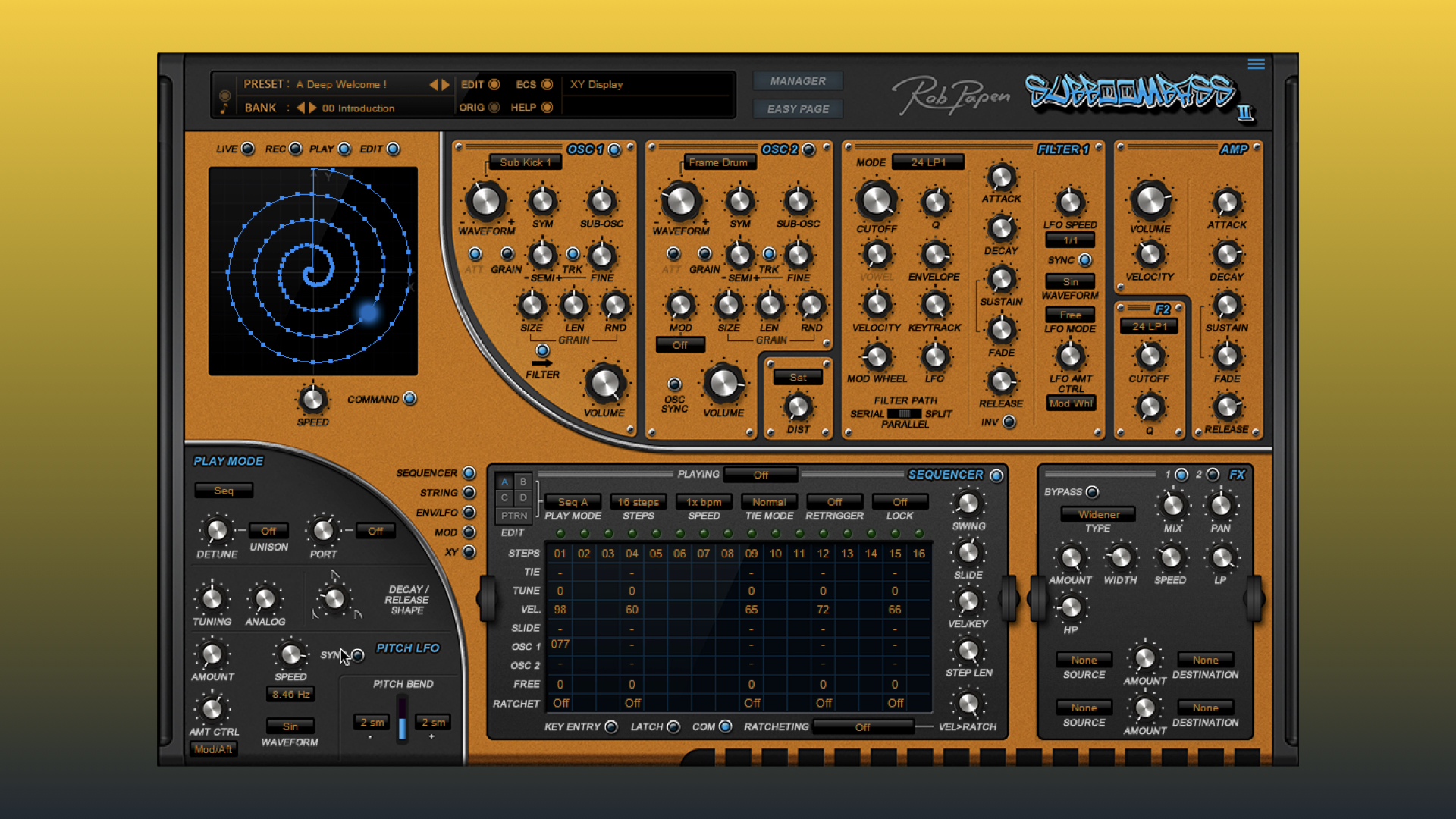The height and width of the screenshot is (819, 1456).
Task: Enable the XY LIVE mode
Action: 247,149
